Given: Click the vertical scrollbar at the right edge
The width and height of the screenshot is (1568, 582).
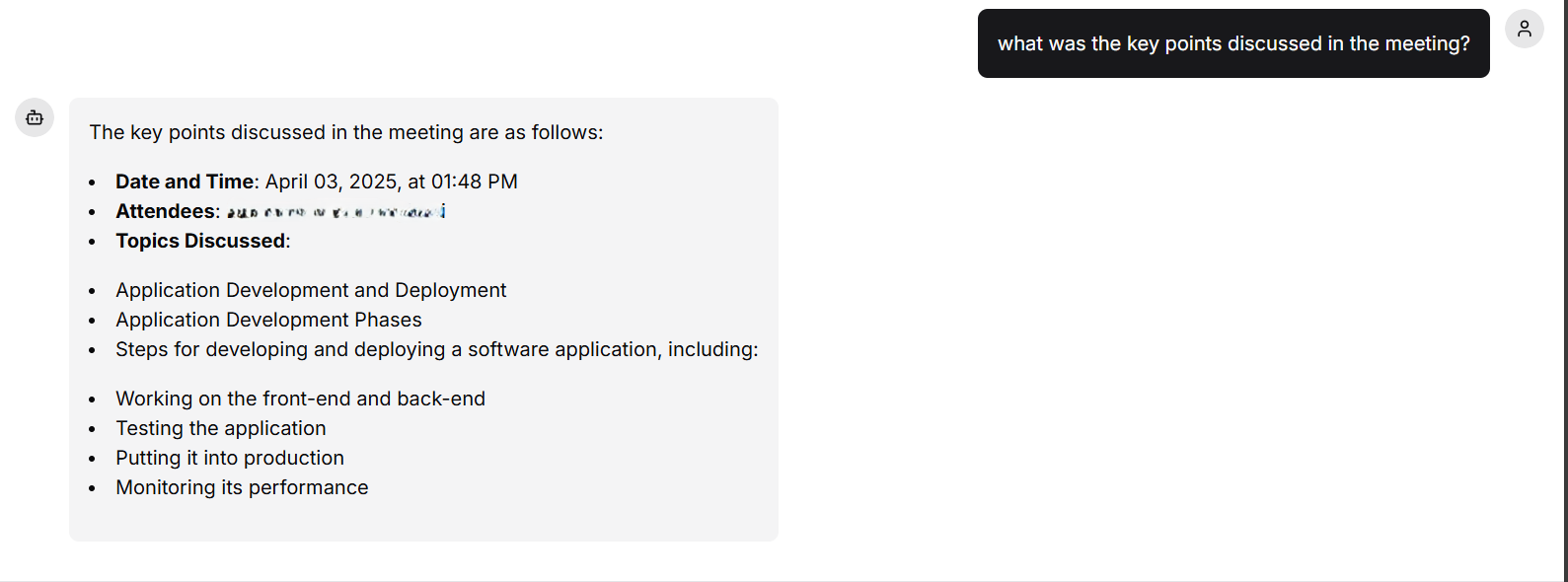Looking at the screenshot, I should 1566,291.
